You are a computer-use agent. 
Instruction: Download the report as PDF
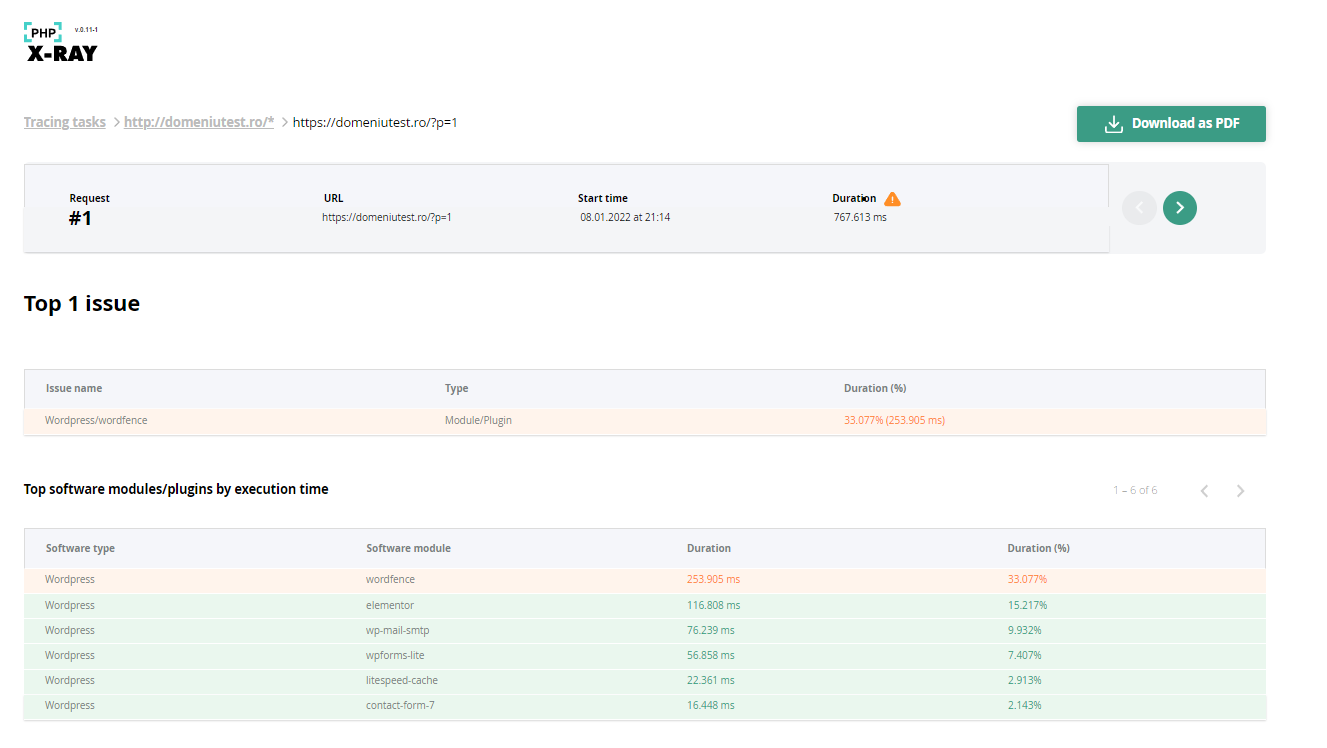[x=1171, y=124]
